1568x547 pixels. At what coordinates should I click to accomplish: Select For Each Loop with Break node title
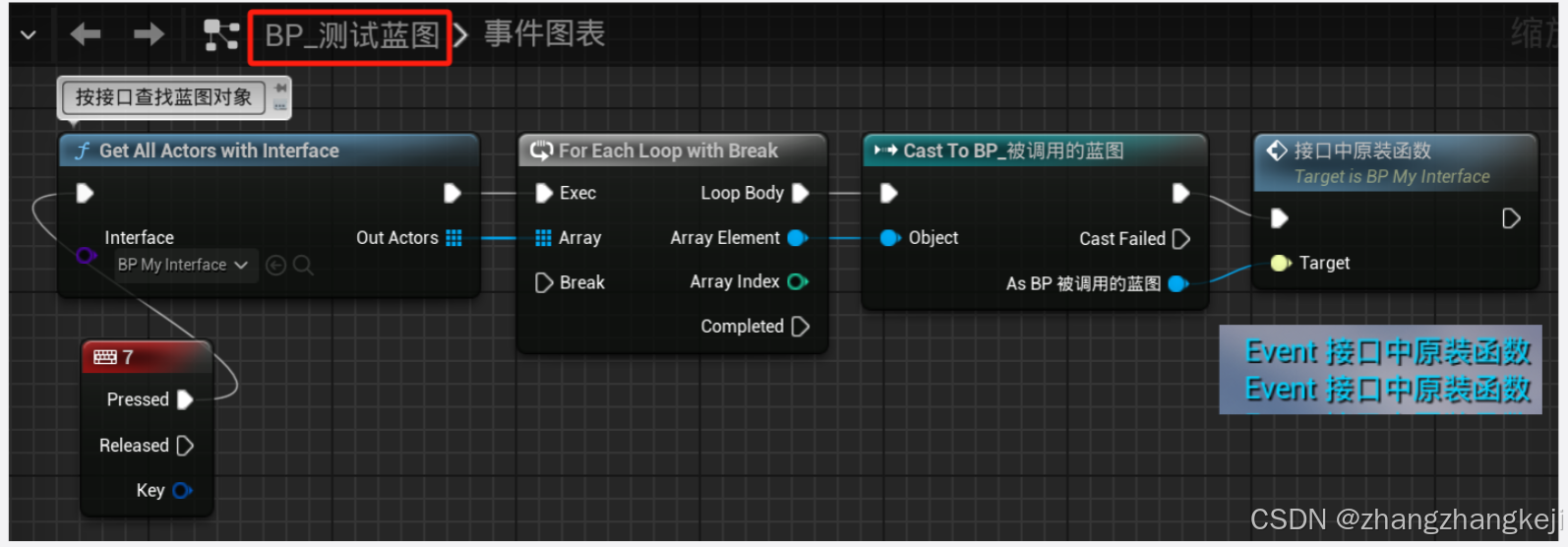[668, 151]
